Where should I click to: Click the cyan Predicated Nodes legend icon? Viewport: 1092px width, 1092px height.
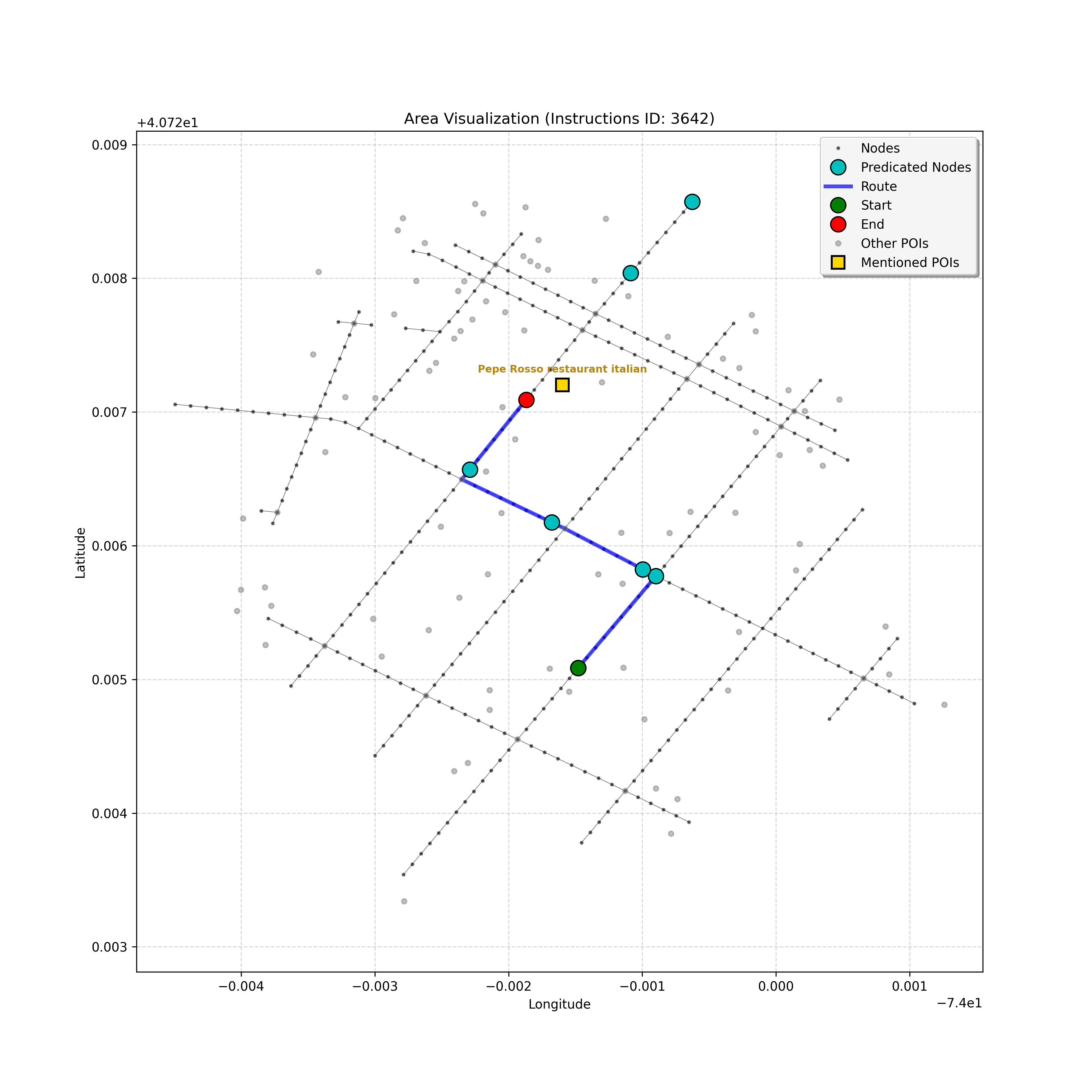838,167
